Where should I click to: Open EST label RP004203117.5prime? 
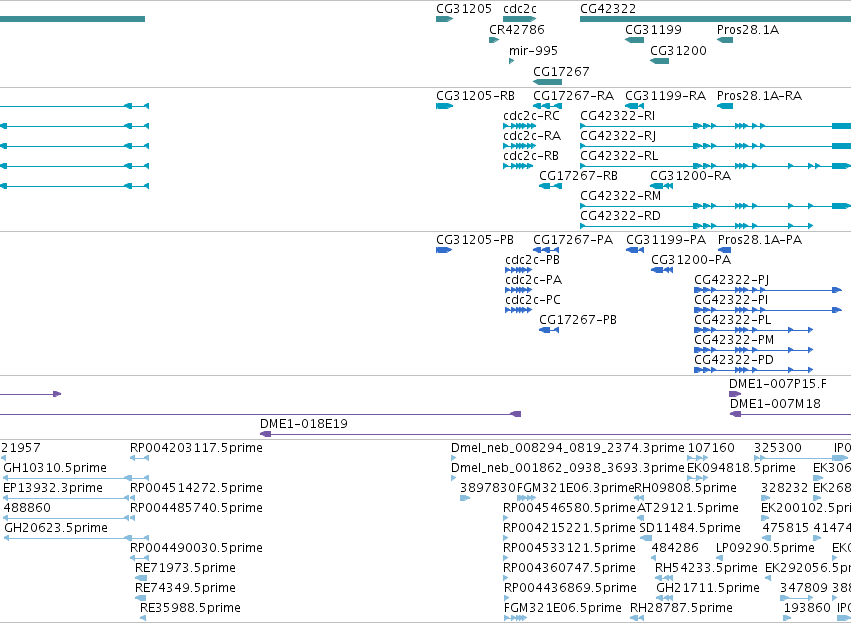196,449
